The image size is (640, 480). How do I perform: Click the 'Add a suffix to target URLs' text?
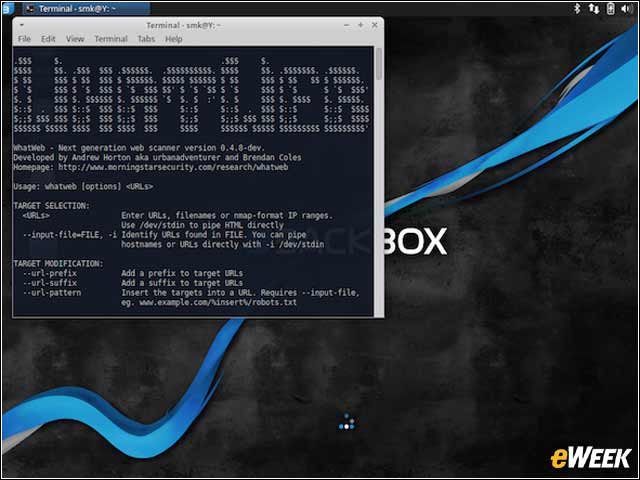click(x=182, y=283)
